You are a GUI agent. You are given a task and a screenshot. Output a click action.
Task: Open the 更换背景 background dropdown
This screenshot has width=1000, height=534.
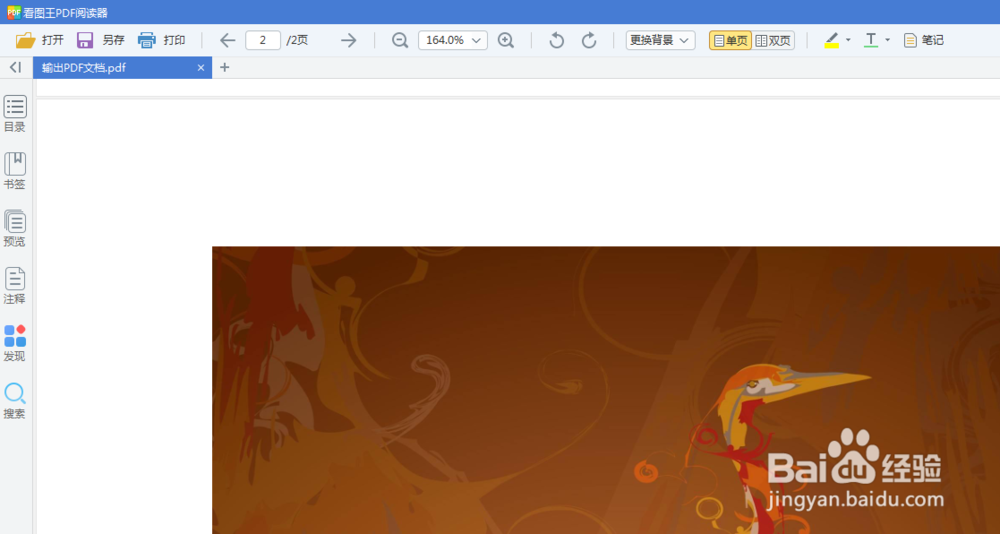tap(660, 40)
